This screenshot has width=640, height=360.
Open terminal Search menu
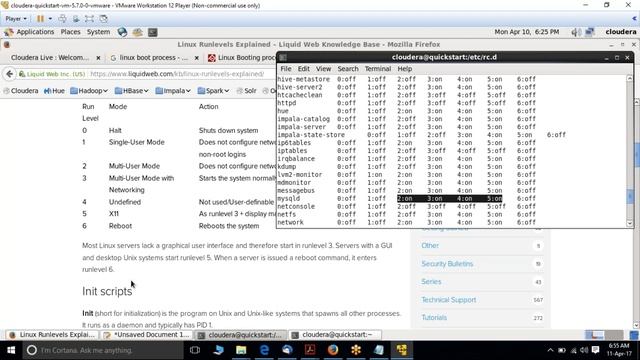pyautogui.click(x=348, y=69)
